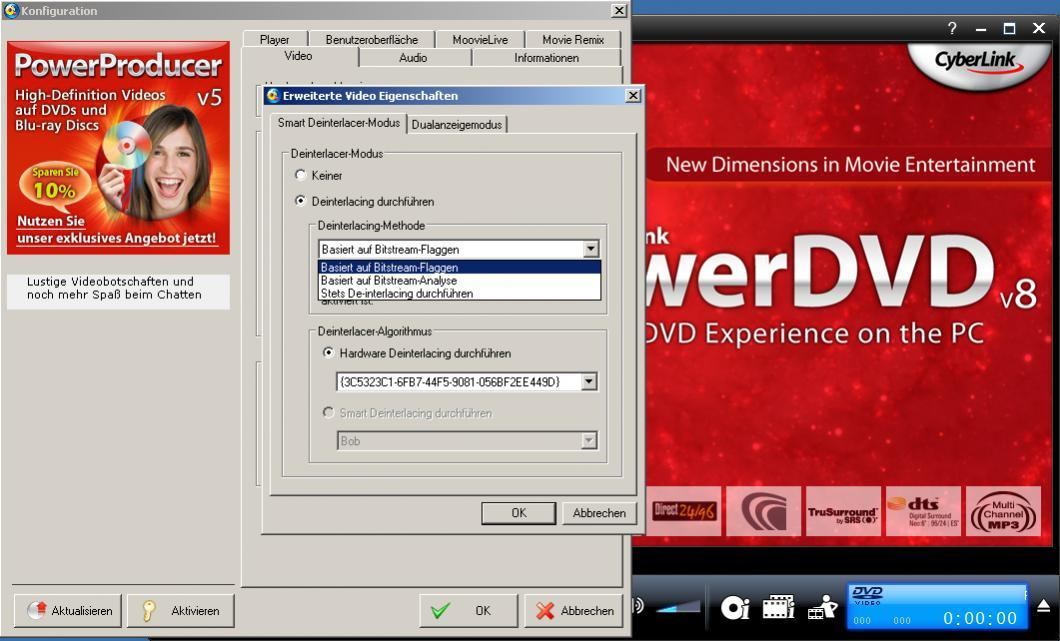The width and height of the screenshot is (1060, 641).
Task: Click the Aktivieren button
Action: (x=180, y=611)
